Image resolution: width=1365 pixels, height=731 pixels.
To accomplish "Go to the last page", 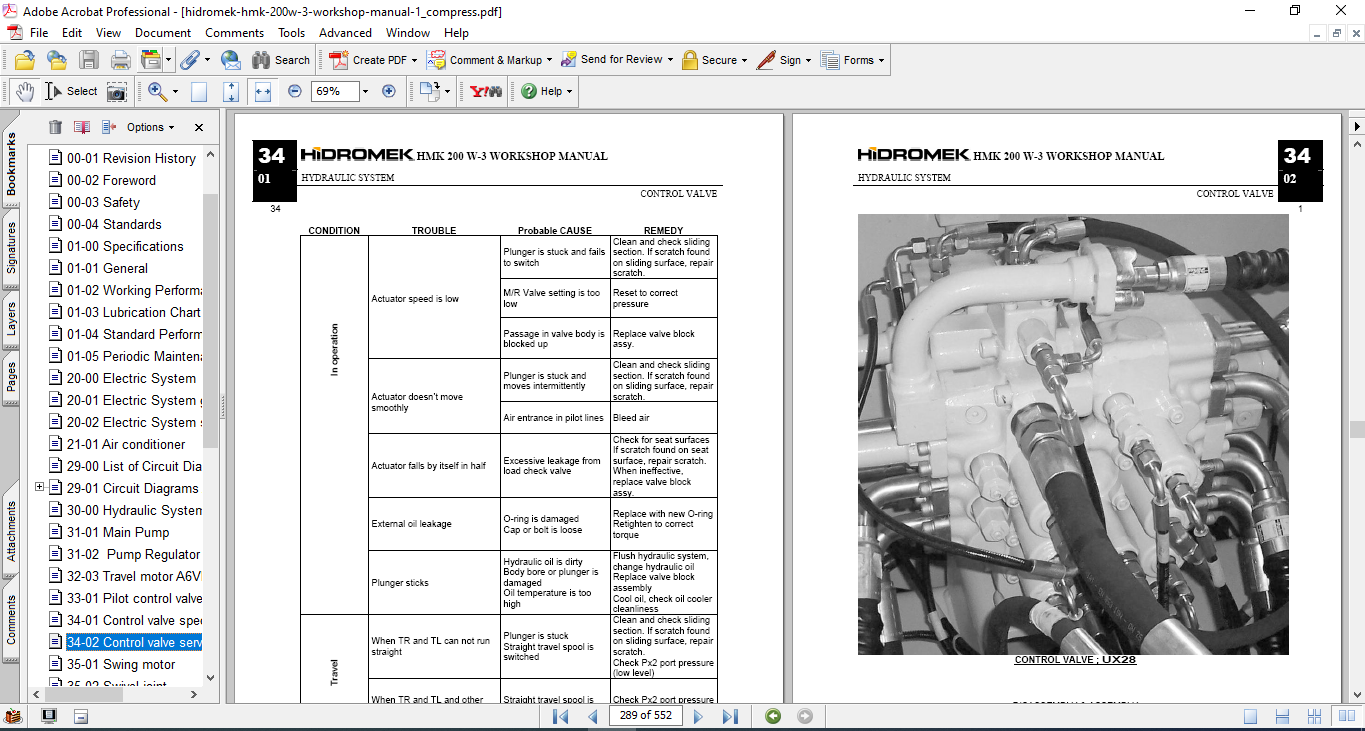I will [730, 716].
